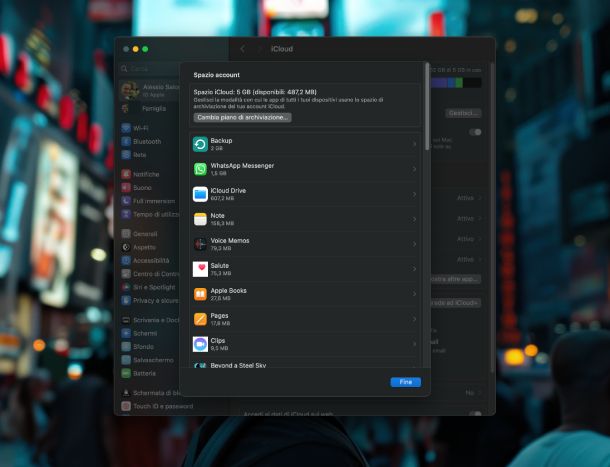Click the Rete sidebar icon

coord(126,154)
